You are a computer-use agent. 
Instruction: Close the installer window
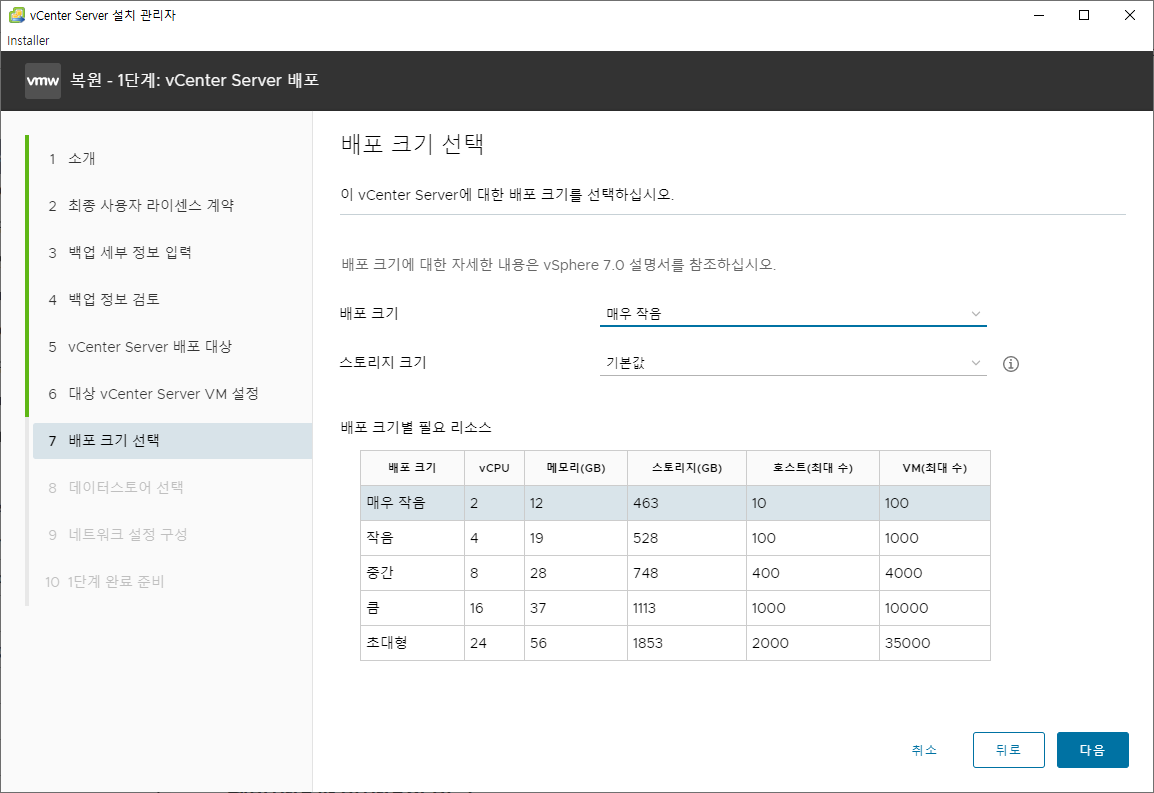point(1130,15)
